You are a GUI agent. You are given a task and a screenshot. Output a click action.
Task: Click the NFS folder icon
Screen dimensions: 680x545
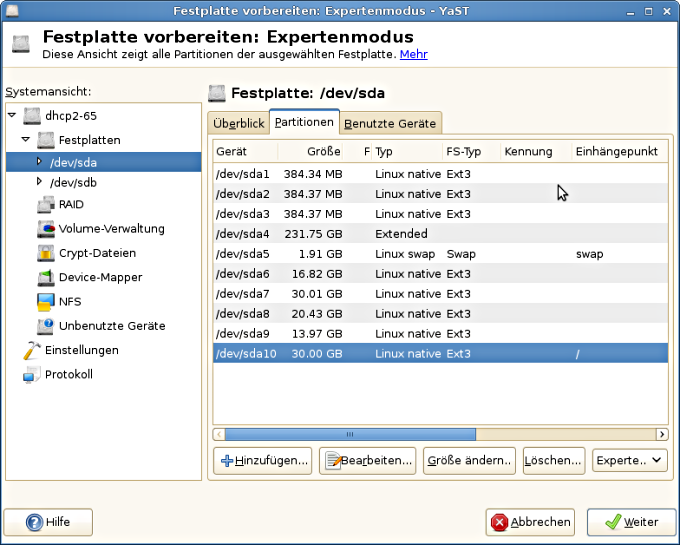coord(46,301)
